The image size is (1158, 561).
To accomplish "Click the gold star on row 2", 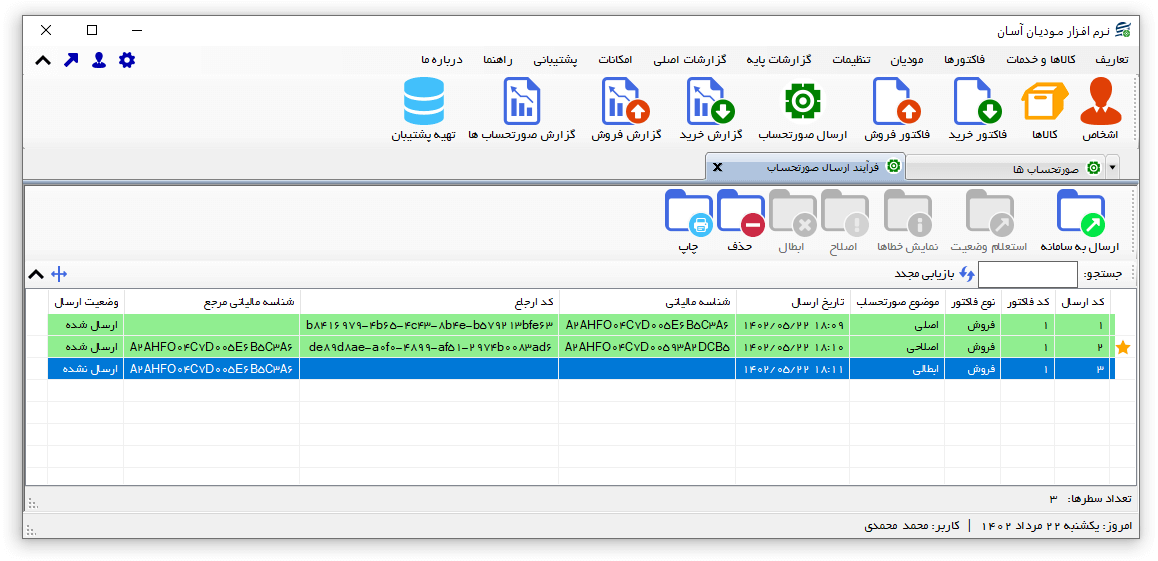I will tap(1123, 347).
